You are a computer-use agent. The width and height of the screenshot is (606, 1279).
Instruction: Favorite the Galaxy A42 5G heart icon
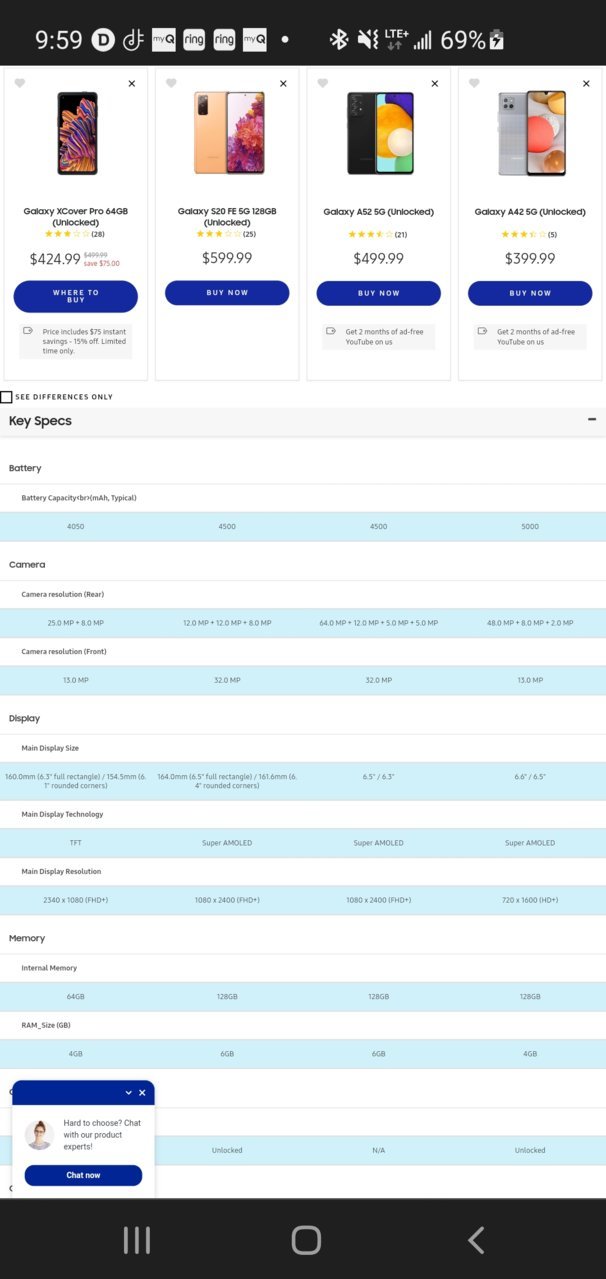click(474, 83)
